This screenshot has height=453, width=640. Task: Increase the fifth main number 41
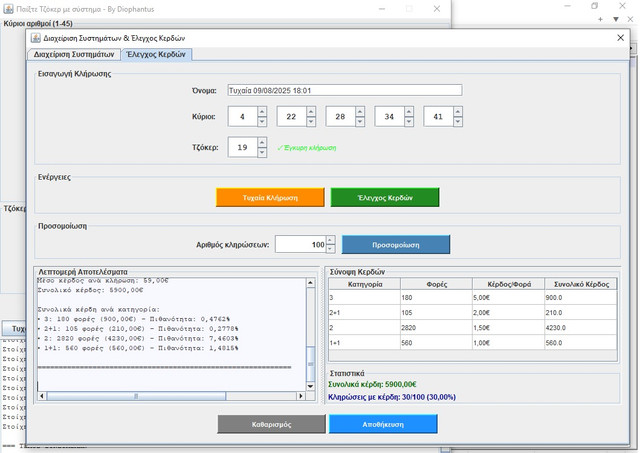tap(458, 111)
